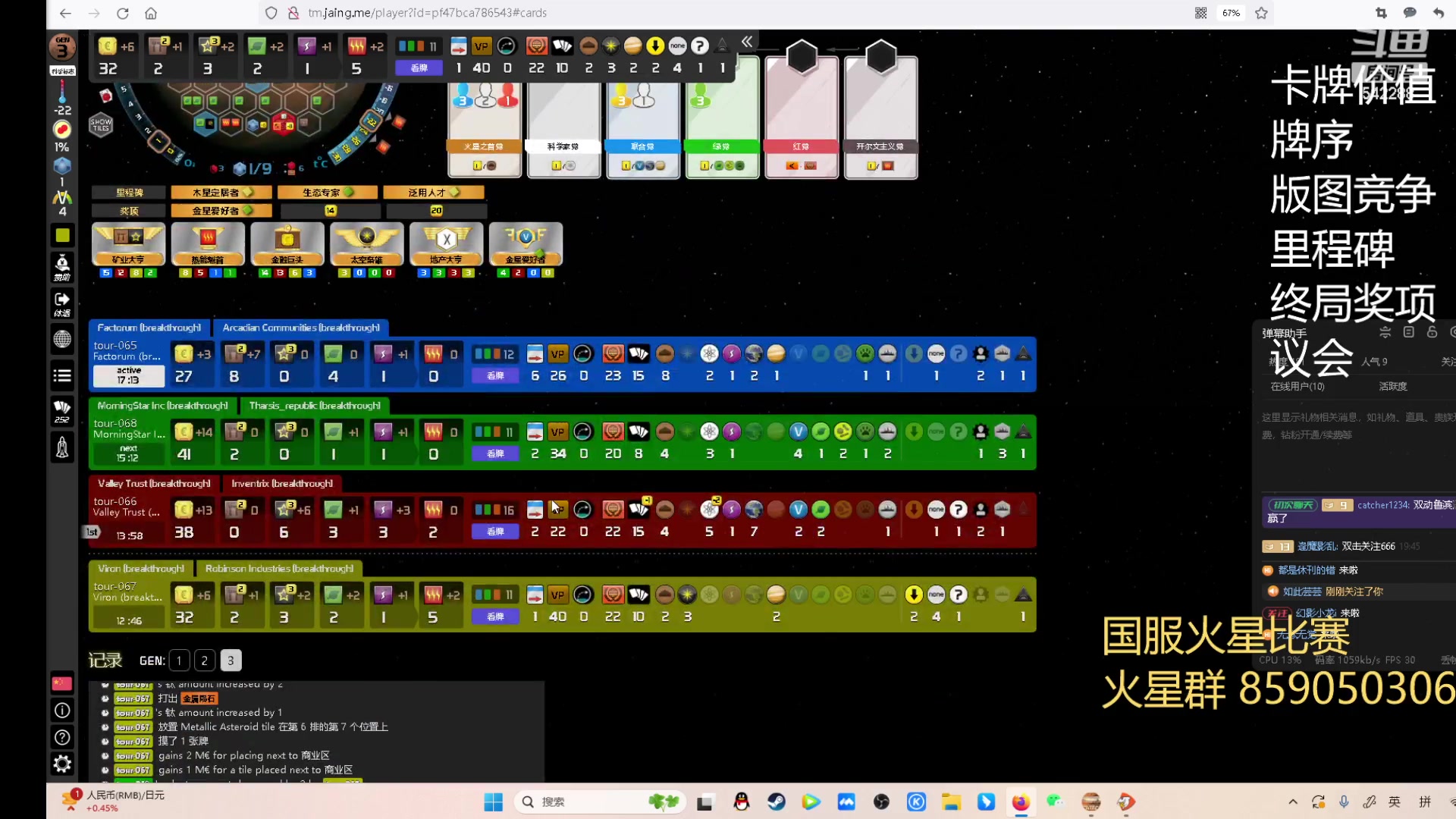The image size is (1456, 819).
Task: Open the card deck icon showing 252
Action: (62, 410)
